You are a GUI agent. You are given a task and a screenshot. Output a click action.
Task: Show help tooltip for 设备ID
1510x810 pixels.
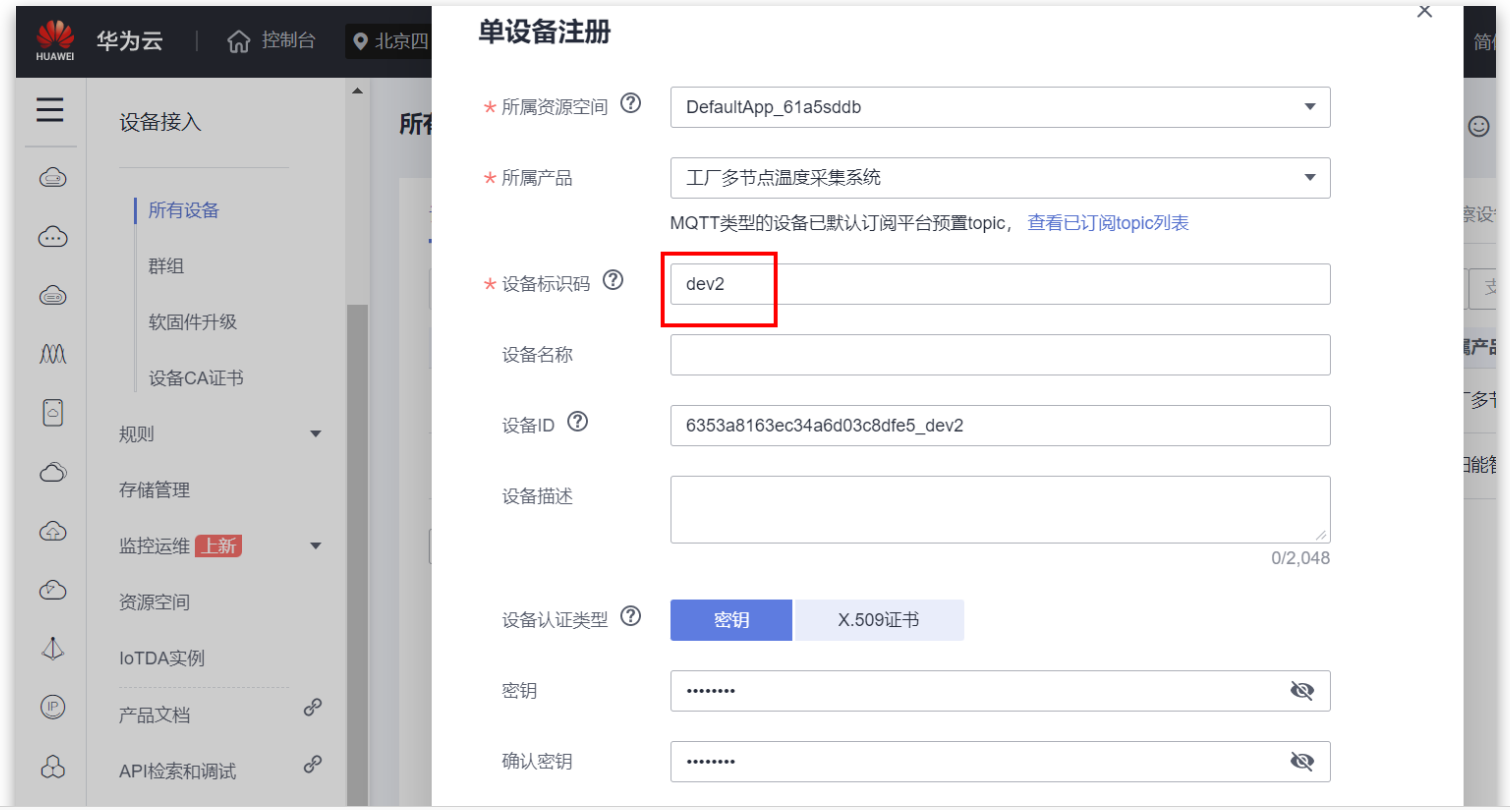577,422
